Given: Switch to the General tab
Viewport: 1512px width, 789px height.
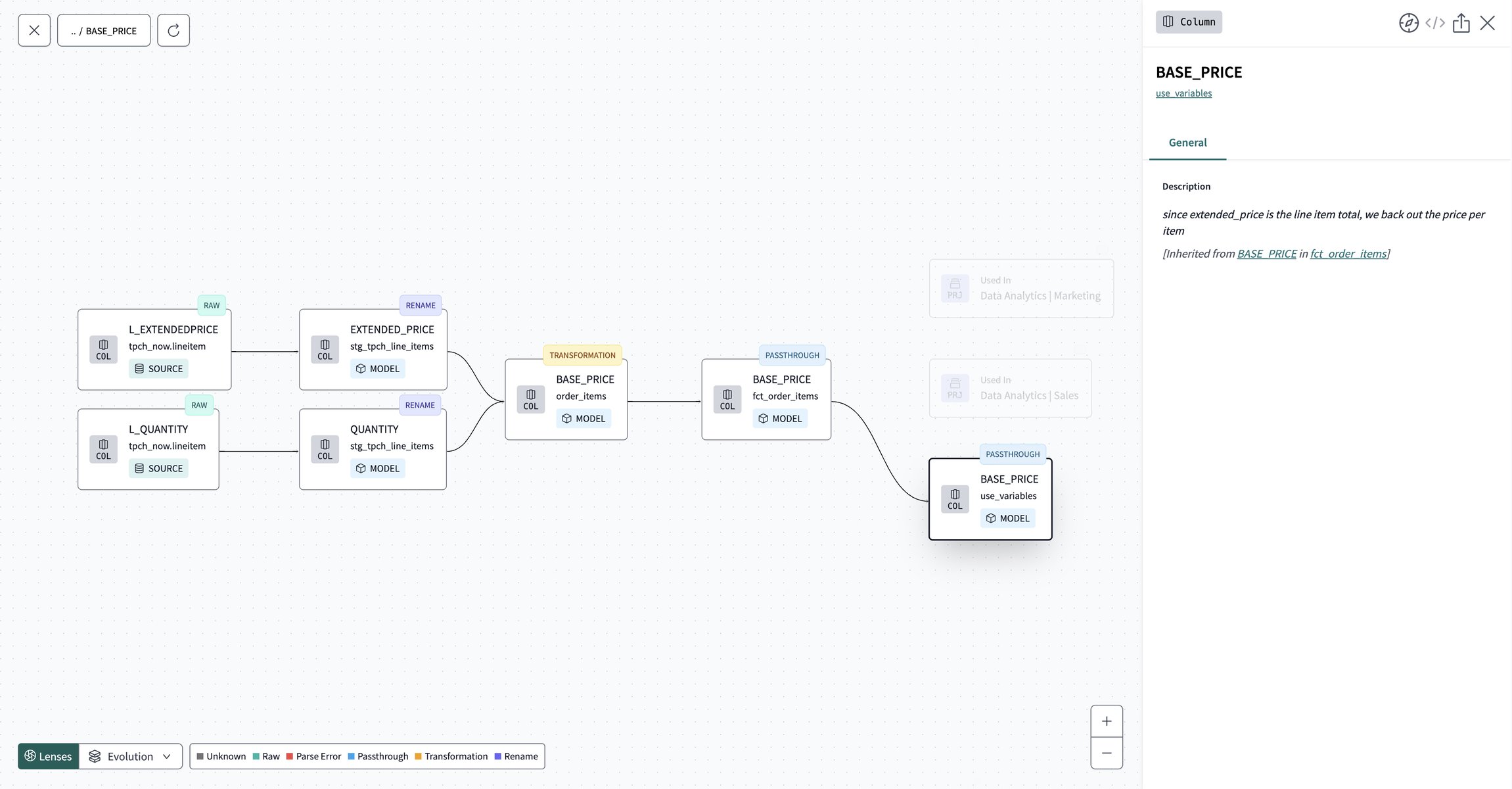Looking at the screenshot, I should [1187, 143].
